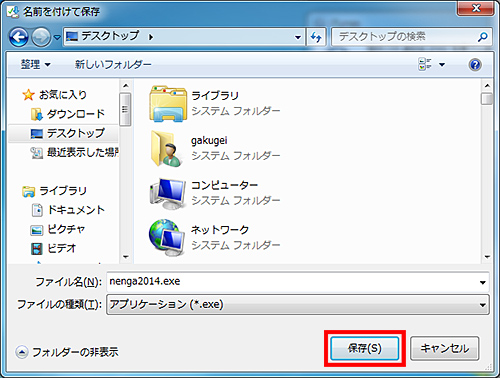Select デスクトップ in the sidebar
Viewport: 500px width, 378px height.
(76, 133)
